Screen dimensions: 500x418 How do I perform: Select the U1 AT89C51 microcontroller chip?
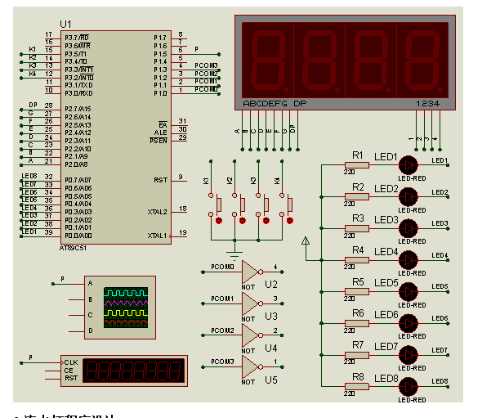pos(116,137)
